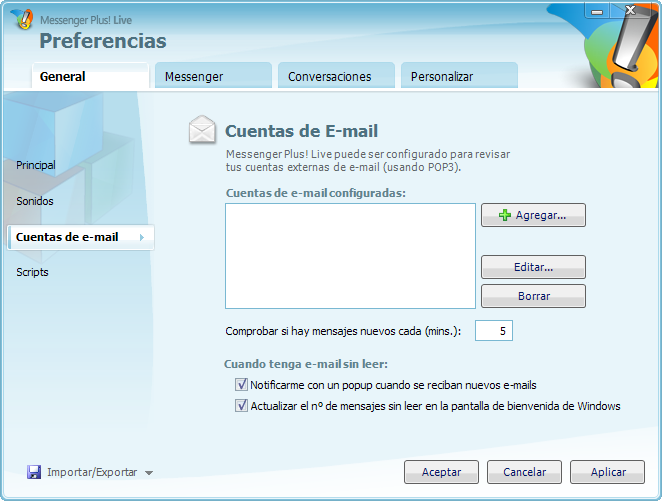Open the Importar/Exportar dropdown arrow
The width and height of the screenshot is (662, 501).
(149, 473)
